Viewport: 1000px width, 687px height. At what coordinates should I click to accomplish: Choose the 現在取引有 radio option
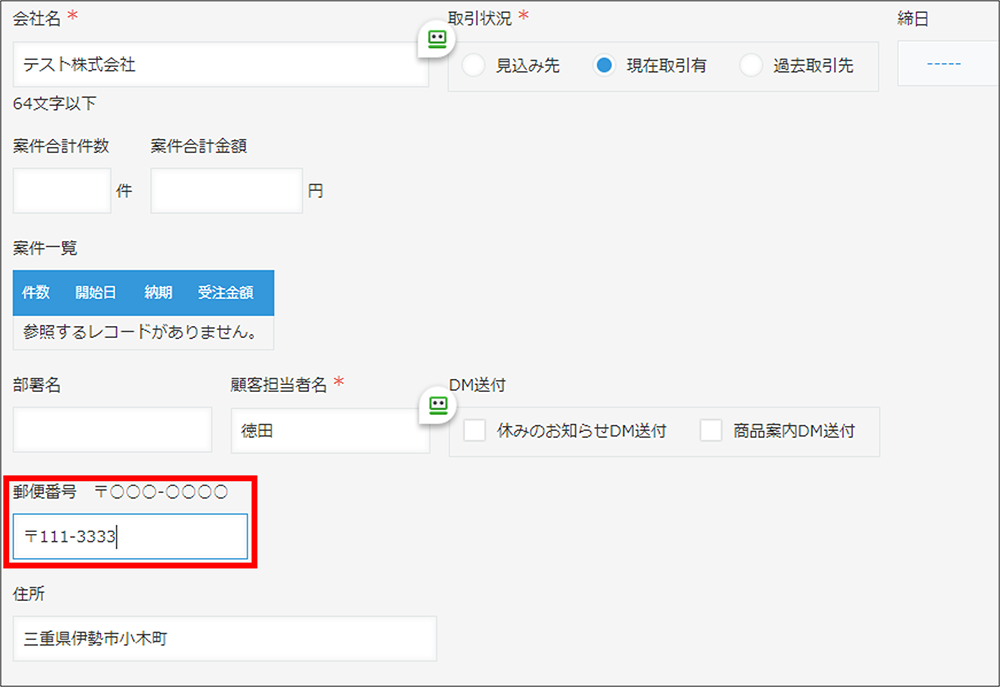tap(604, 66)
